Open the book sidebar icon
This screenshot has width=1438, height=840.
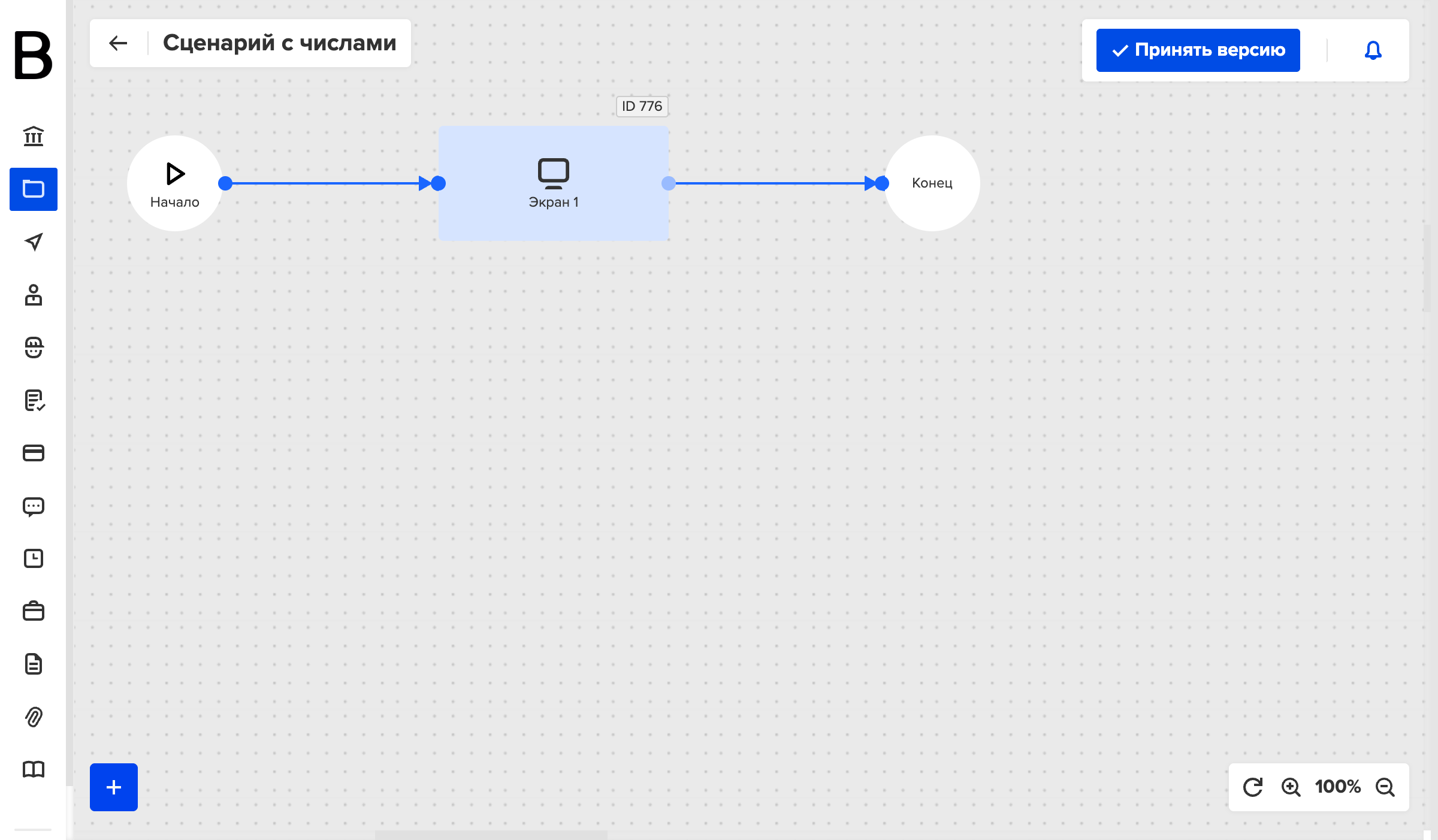[x=34, y=769]
